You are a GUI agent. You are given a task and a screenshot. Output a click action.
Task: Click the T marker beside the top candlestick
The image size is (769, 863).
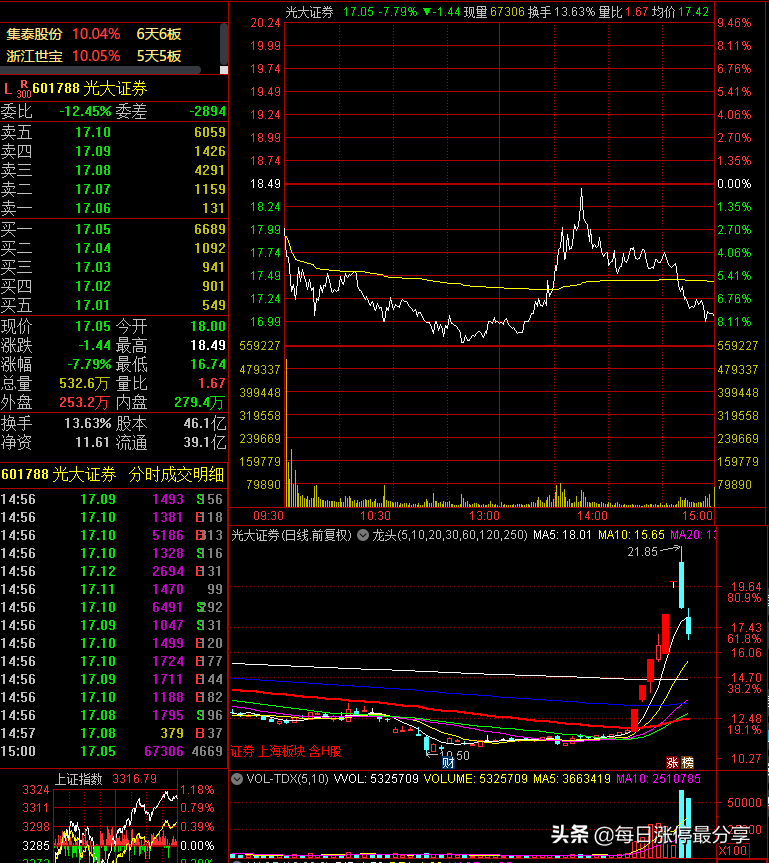click(673, 584)
